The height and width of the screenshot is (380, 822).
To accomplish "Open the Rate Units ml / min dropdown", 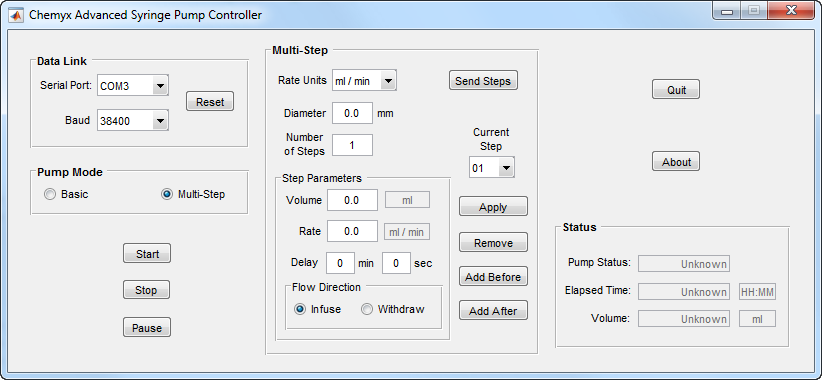I will click(x=364, y=81).
